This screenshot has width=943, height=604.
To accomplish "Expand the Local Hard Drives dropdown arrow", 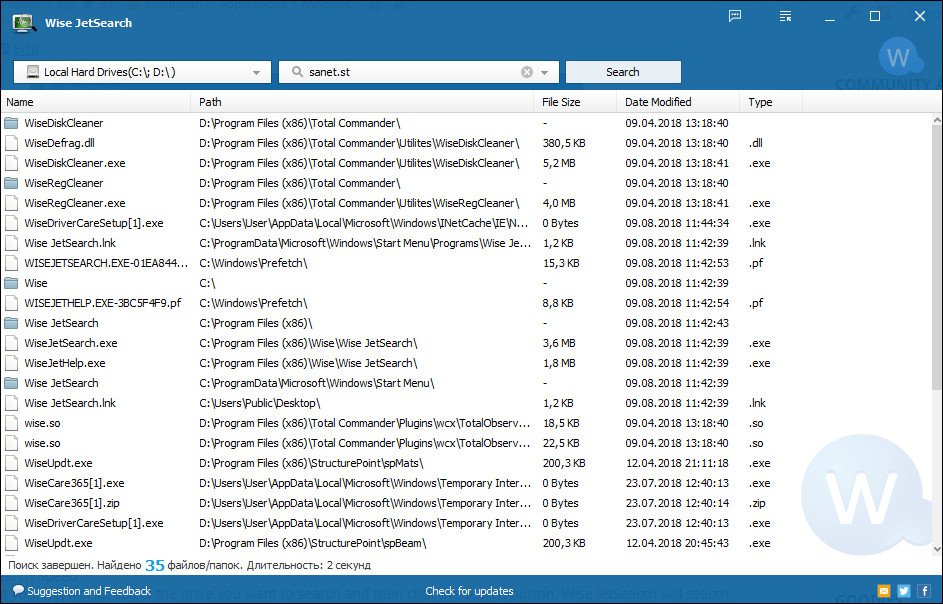I will click(256, 73).
